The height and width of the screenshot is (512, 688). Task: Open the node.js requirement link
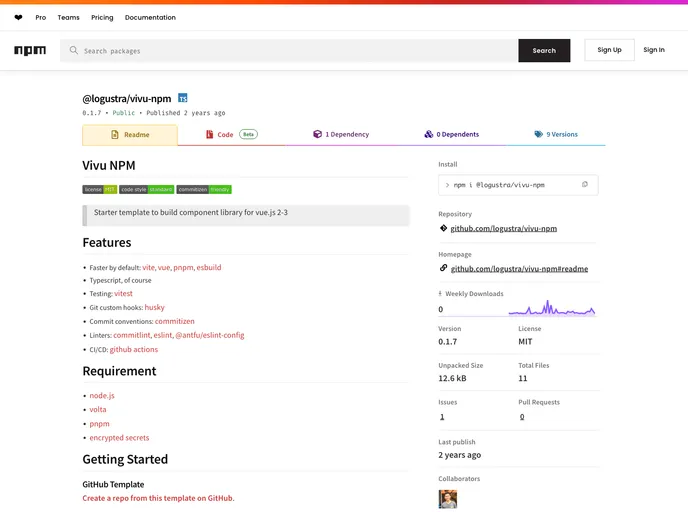102,396
